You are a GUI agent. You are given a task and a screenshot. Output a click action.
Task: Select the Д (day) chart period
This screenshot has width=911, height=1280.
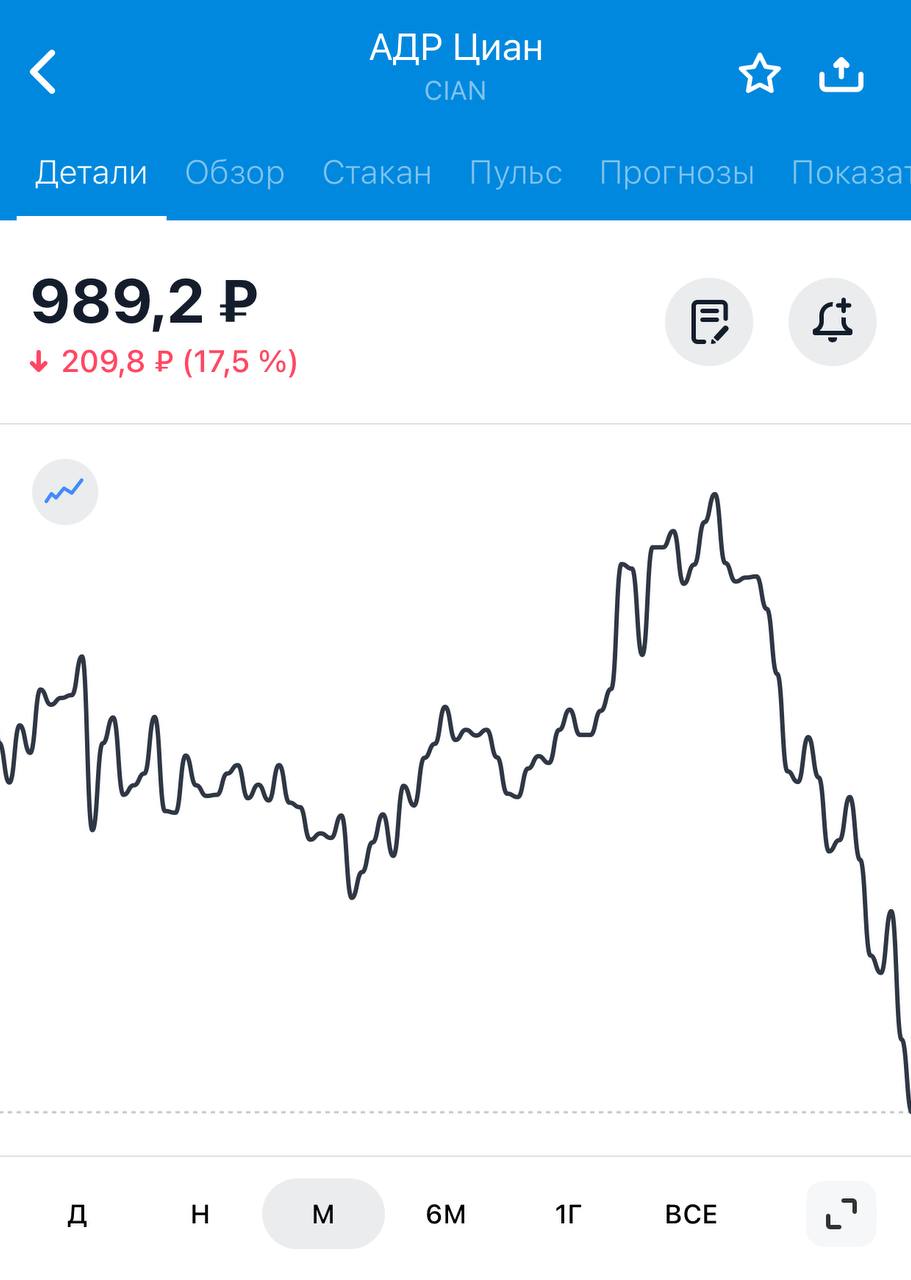[x=77, y=1214]
